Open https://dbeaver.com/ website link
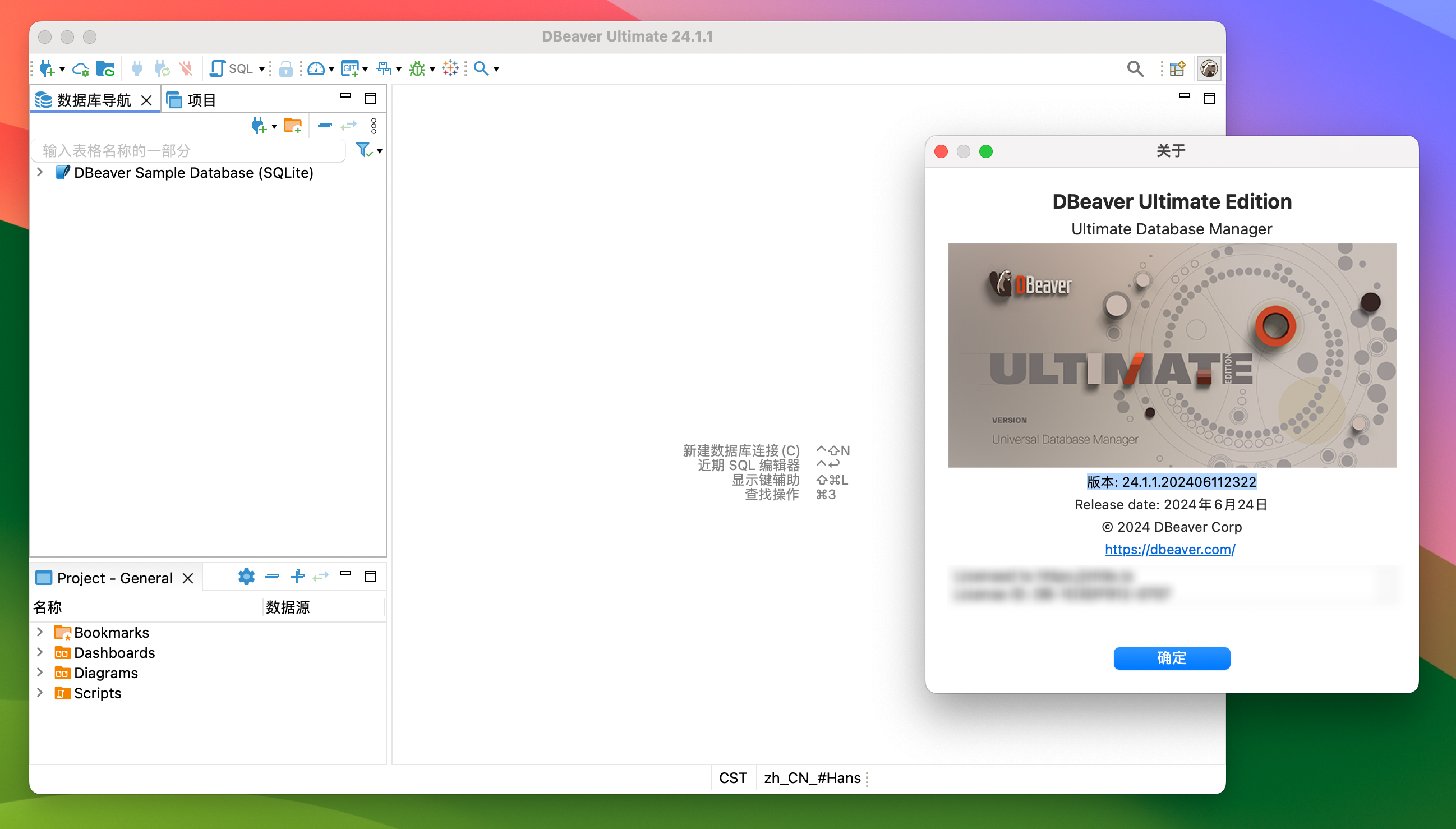Viewport: 1456px width, 829px height. (x=1170, y=549)
